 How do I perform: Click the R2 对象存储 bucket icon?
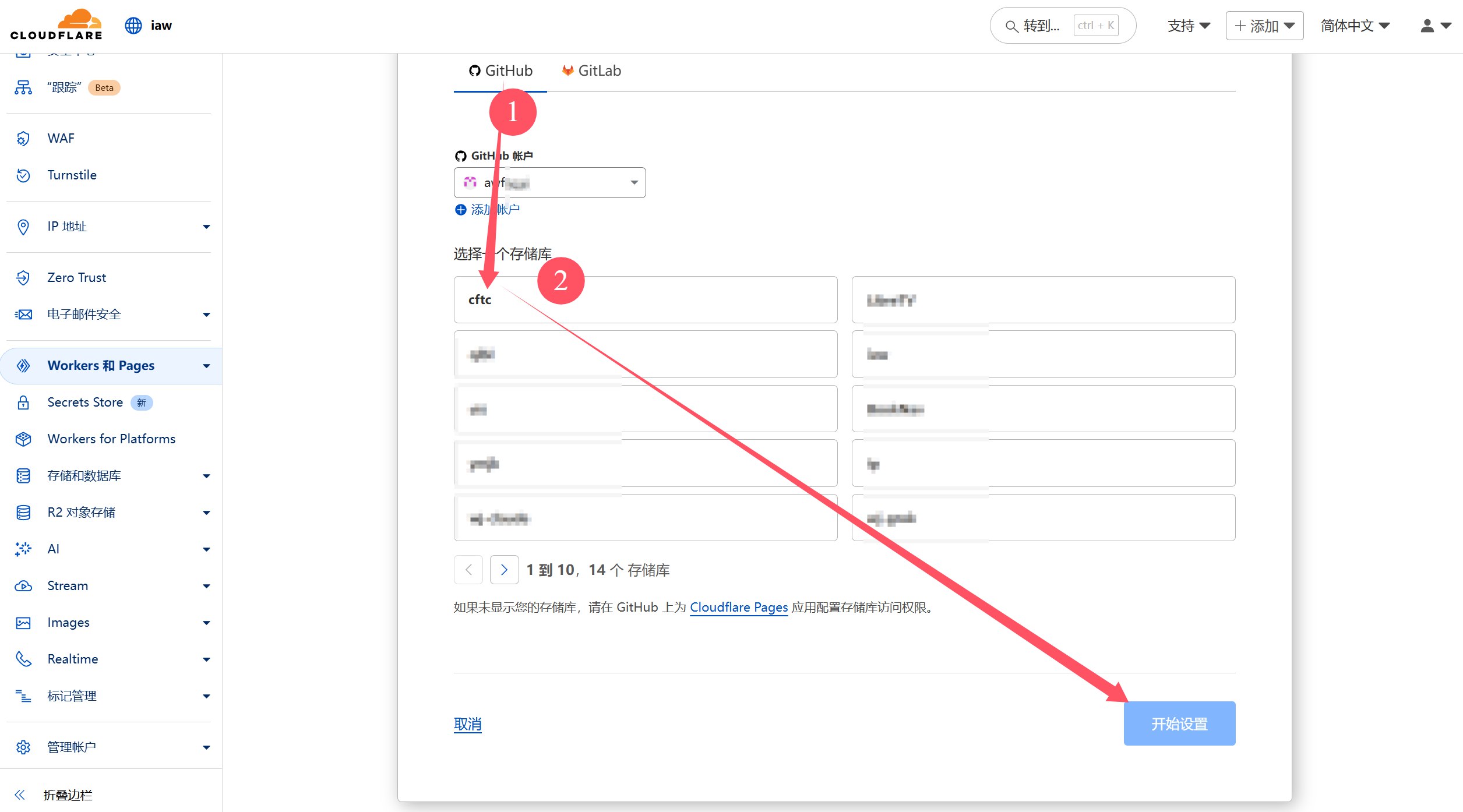[x=23, y=513]
